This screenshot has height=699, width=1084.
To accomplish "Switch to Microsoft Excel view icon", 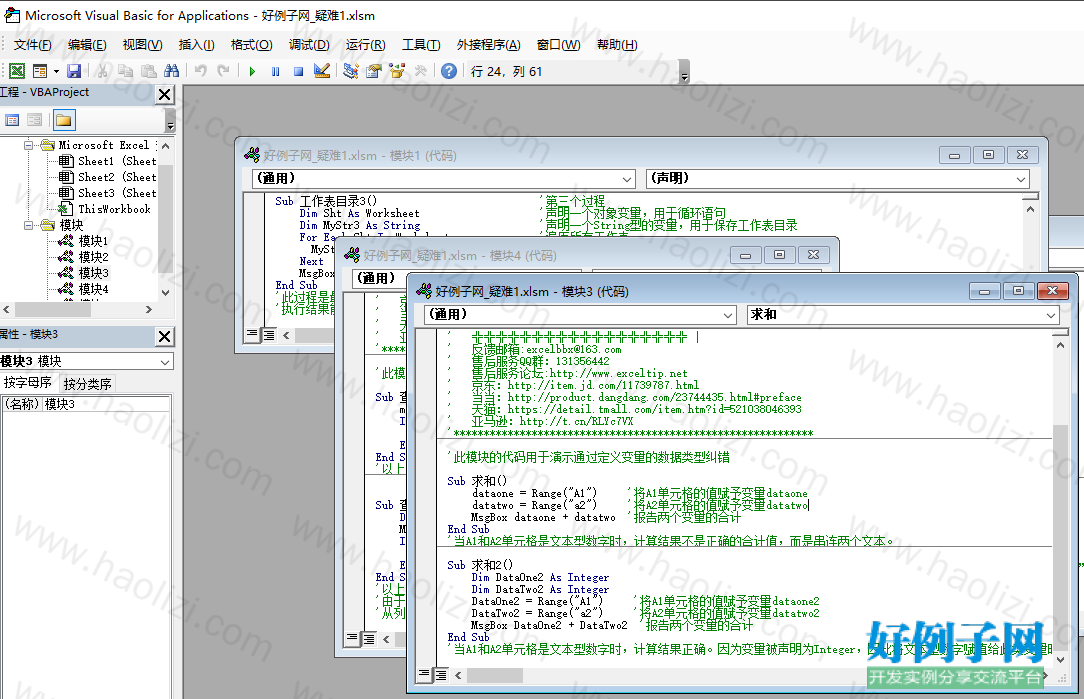I will pyautogui.click(x=17, y=71).
